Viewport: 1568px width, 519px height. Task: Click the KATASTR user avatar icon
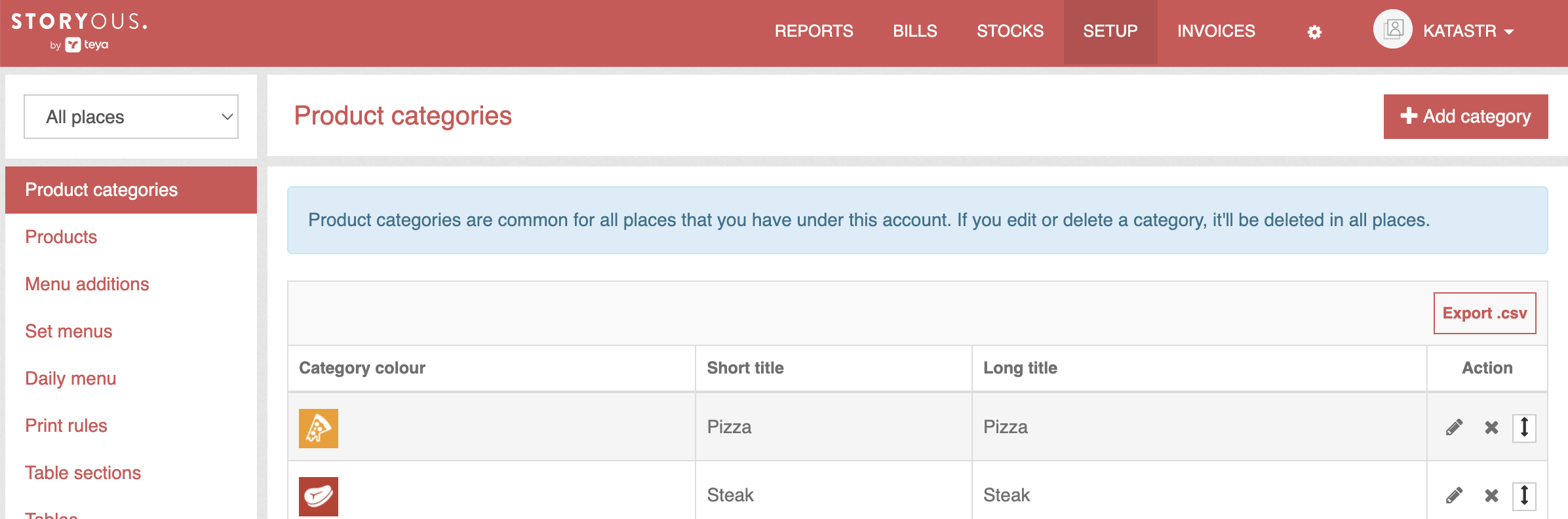(x=1392, y=29)
